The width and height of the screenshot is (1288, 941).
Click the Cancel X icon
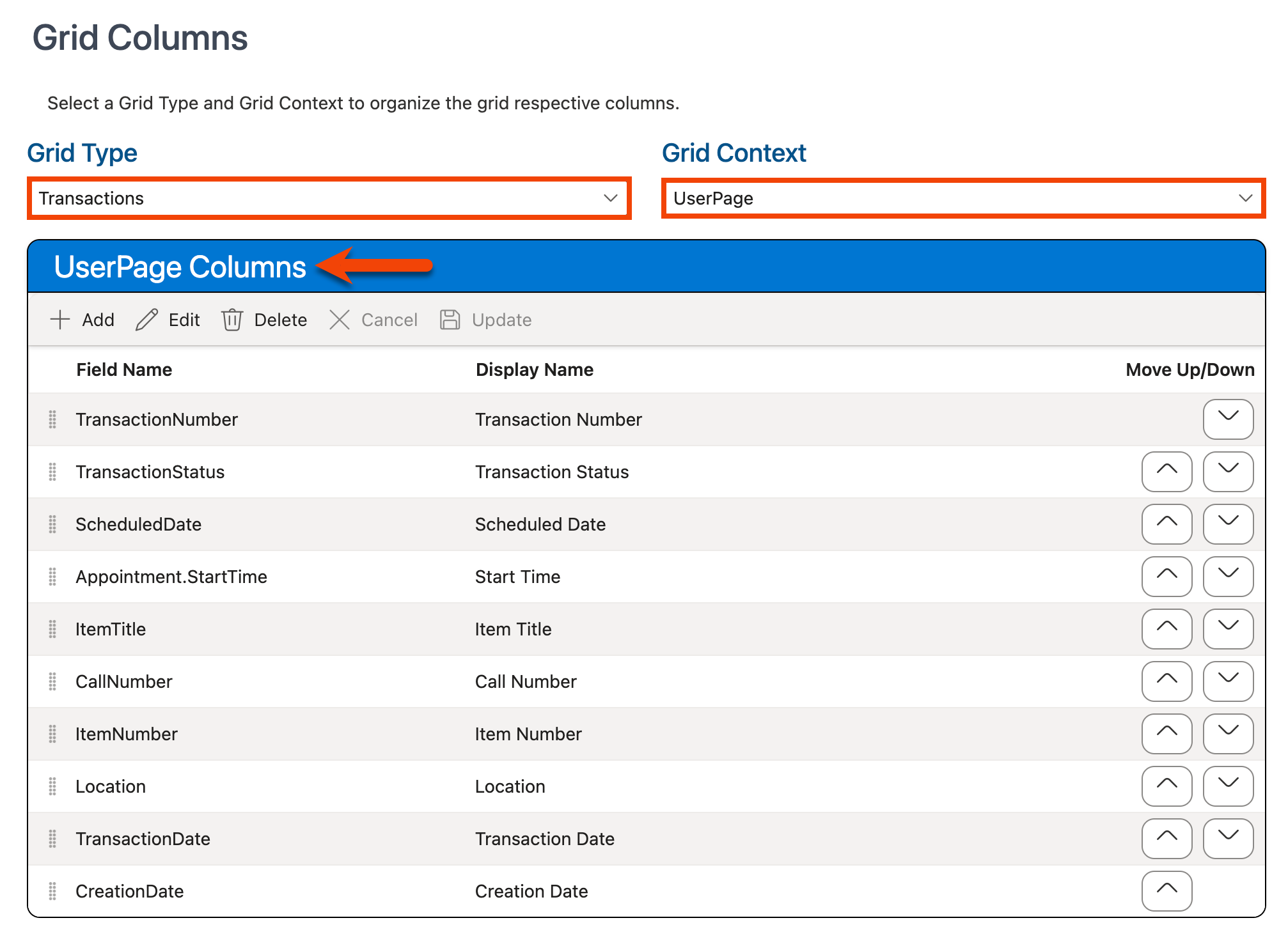coord(339,320)
